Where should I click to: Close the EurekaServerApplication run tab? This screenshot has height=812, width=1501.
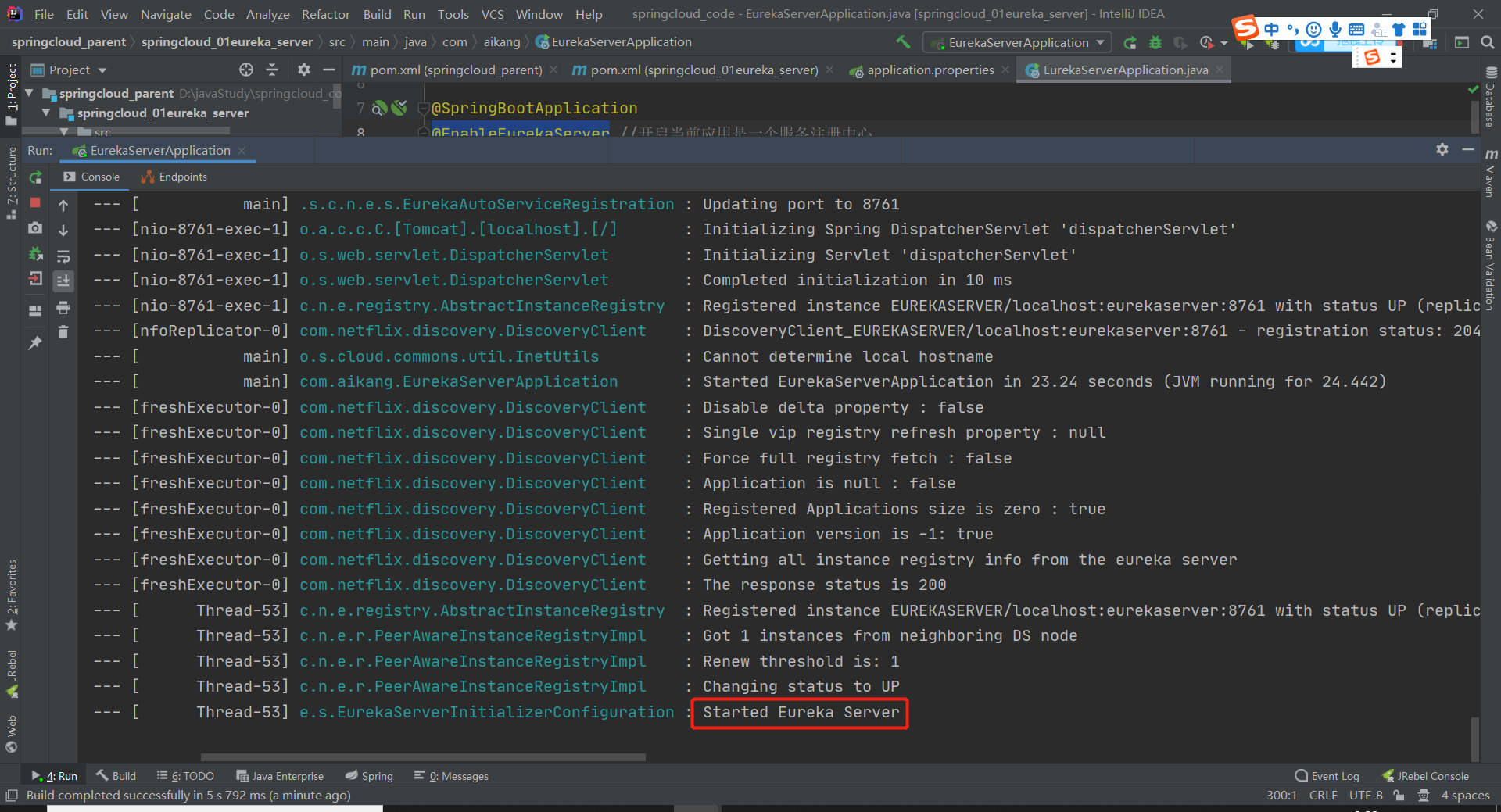242,150
